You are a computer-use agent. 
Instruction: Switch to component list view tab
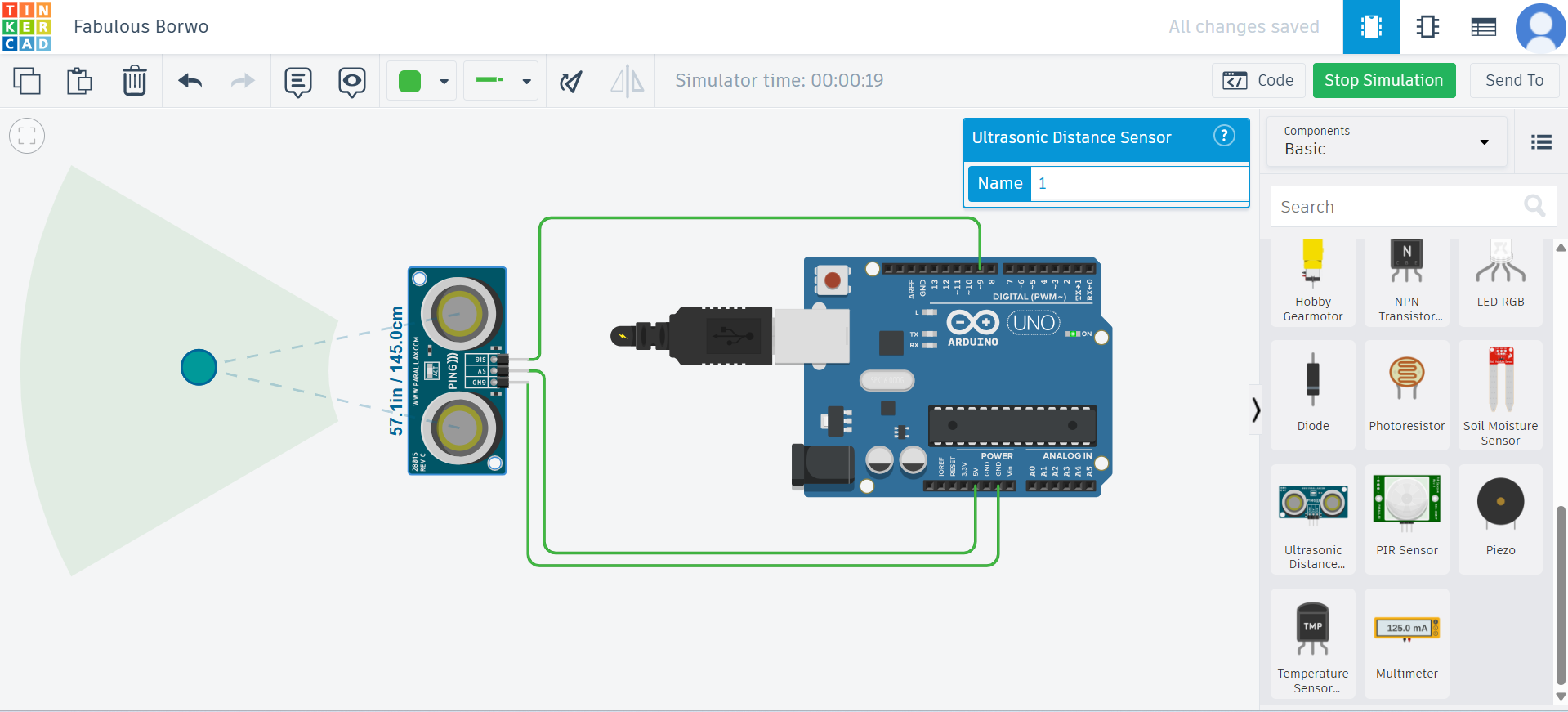tap(1483, 27)
